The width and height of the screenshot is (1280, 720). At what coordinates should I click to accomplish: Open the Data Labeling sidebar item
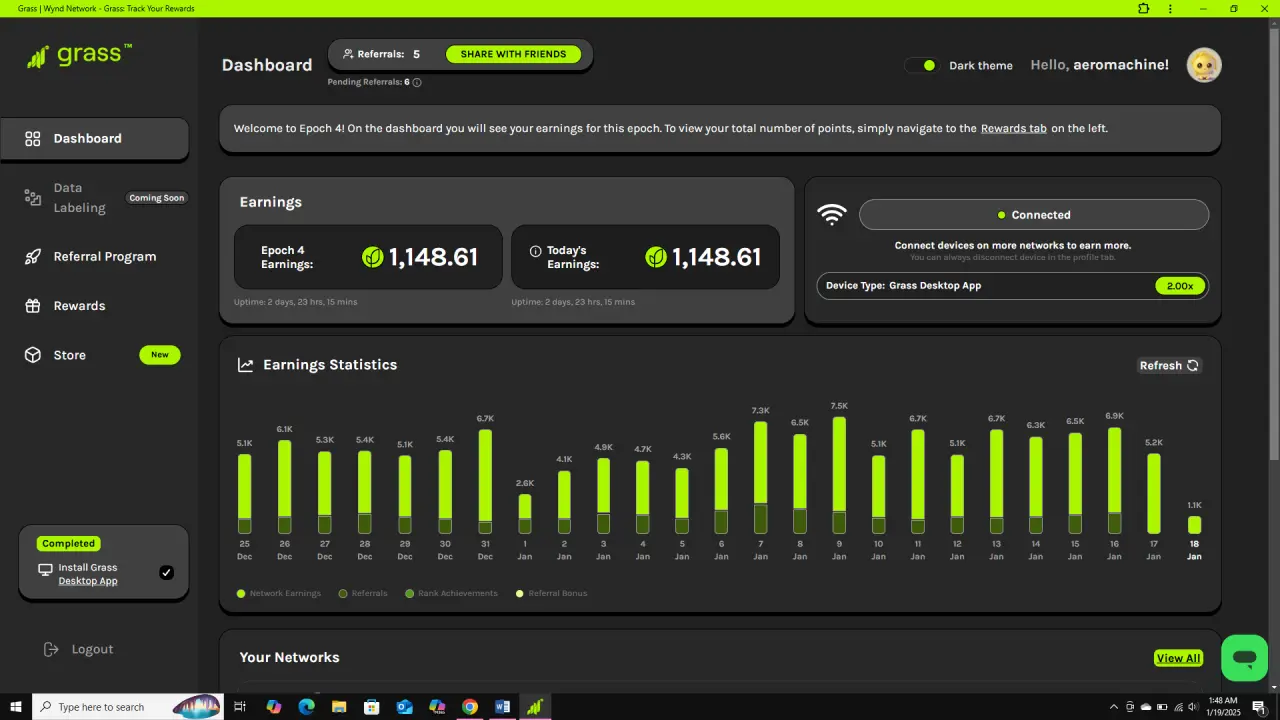point(94,198)
